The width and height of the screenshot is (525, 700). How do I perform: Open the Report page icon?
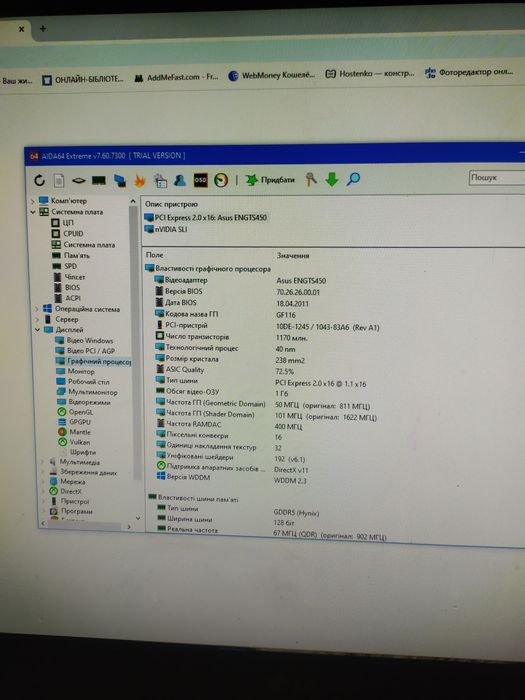click(x=58, y=181)
